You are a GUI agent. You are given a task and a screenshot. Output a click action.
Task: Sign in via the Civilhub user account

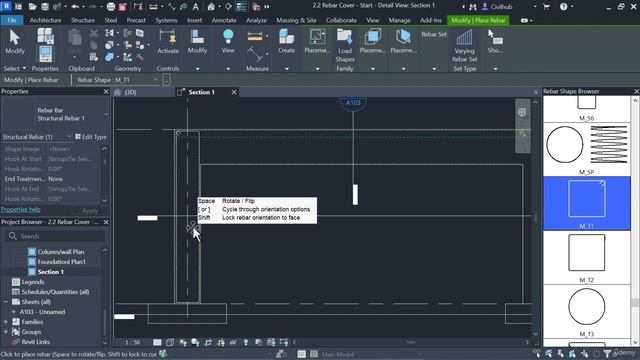coord(497,7)
